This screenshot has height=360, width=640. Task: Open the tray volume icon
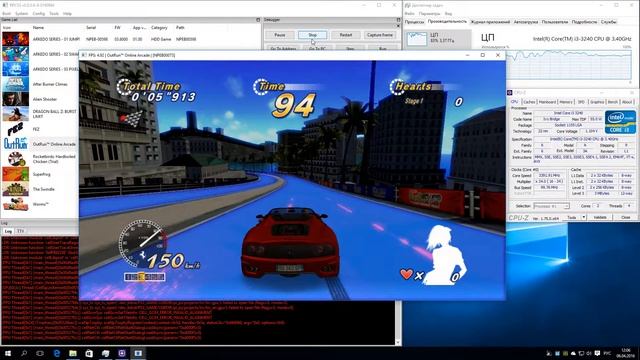[589, 353]
